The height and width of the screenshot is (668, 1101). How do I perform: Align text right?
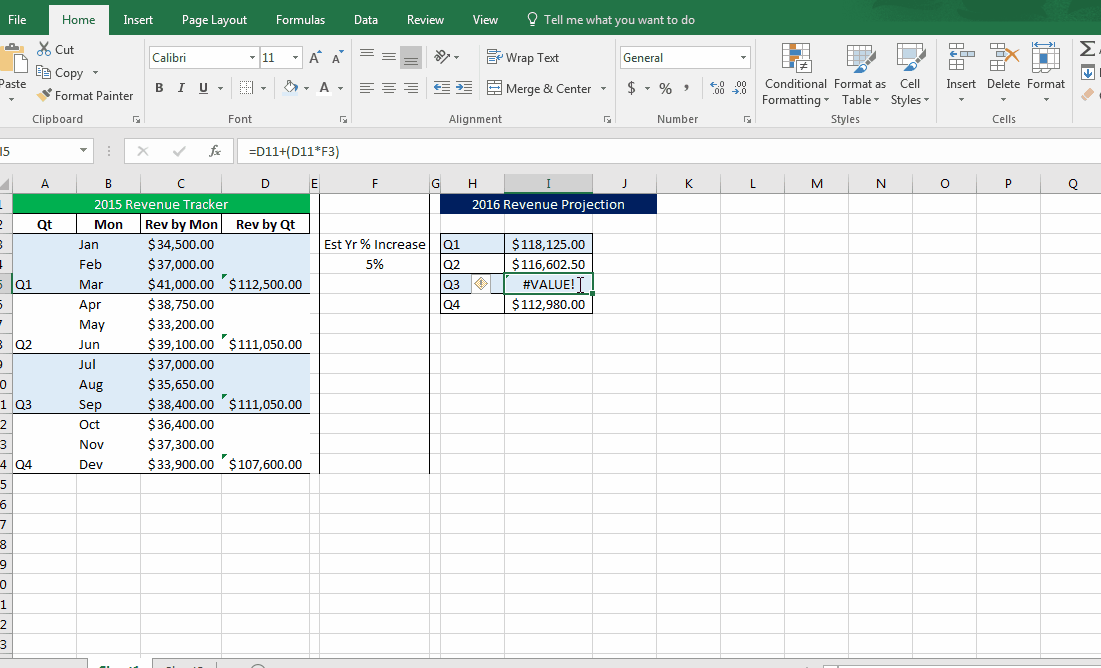click(411, 88)
